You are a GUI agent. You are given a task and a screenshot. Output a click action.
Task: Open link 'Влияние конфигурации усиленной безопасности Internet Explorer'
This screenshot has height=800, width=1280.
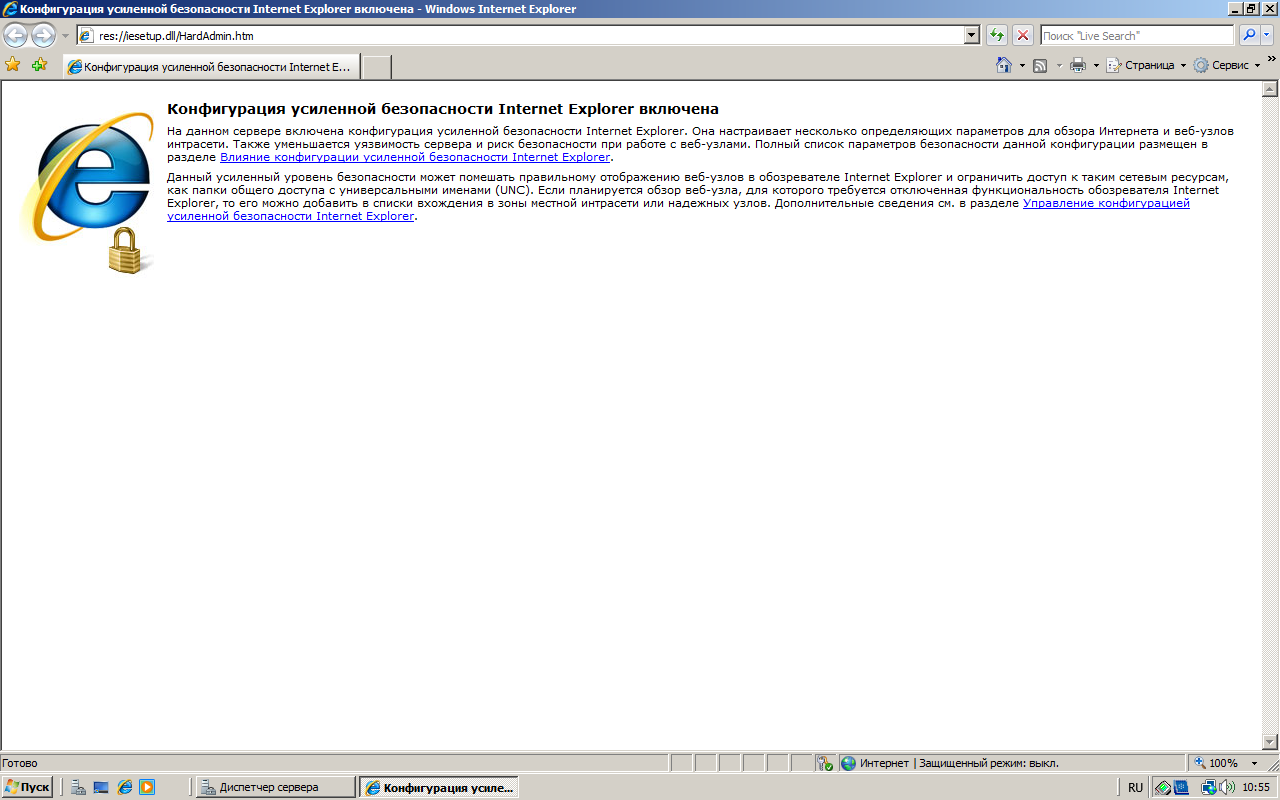[415, 157]
